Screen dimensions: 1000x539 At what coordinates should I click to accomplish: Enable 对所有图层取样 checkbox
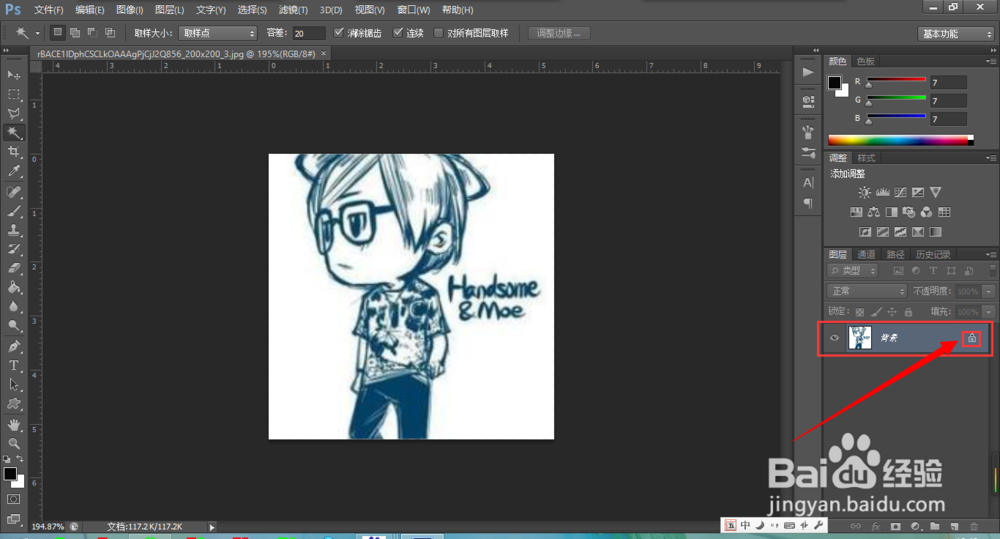click(x=438, y=33)
